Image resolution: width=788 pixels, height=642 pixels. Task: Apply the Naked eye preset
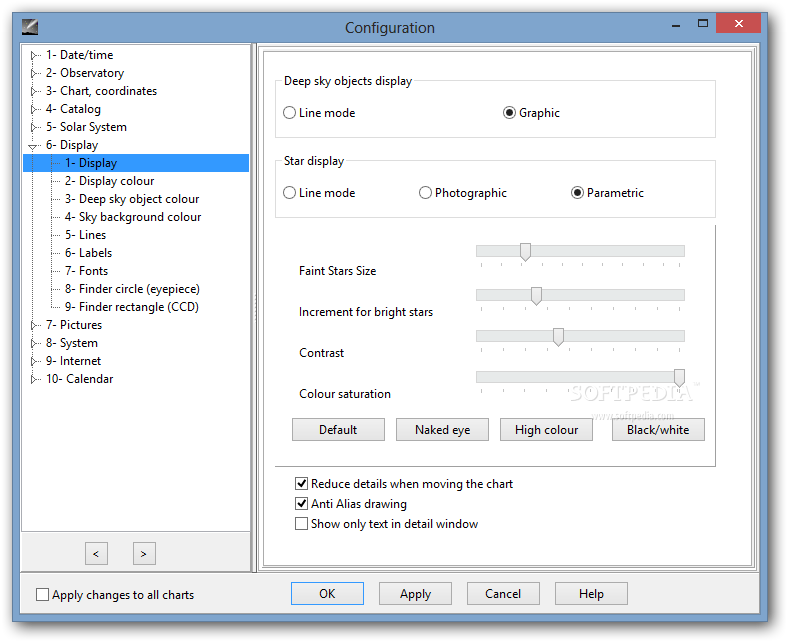click(x=442, y=430)
